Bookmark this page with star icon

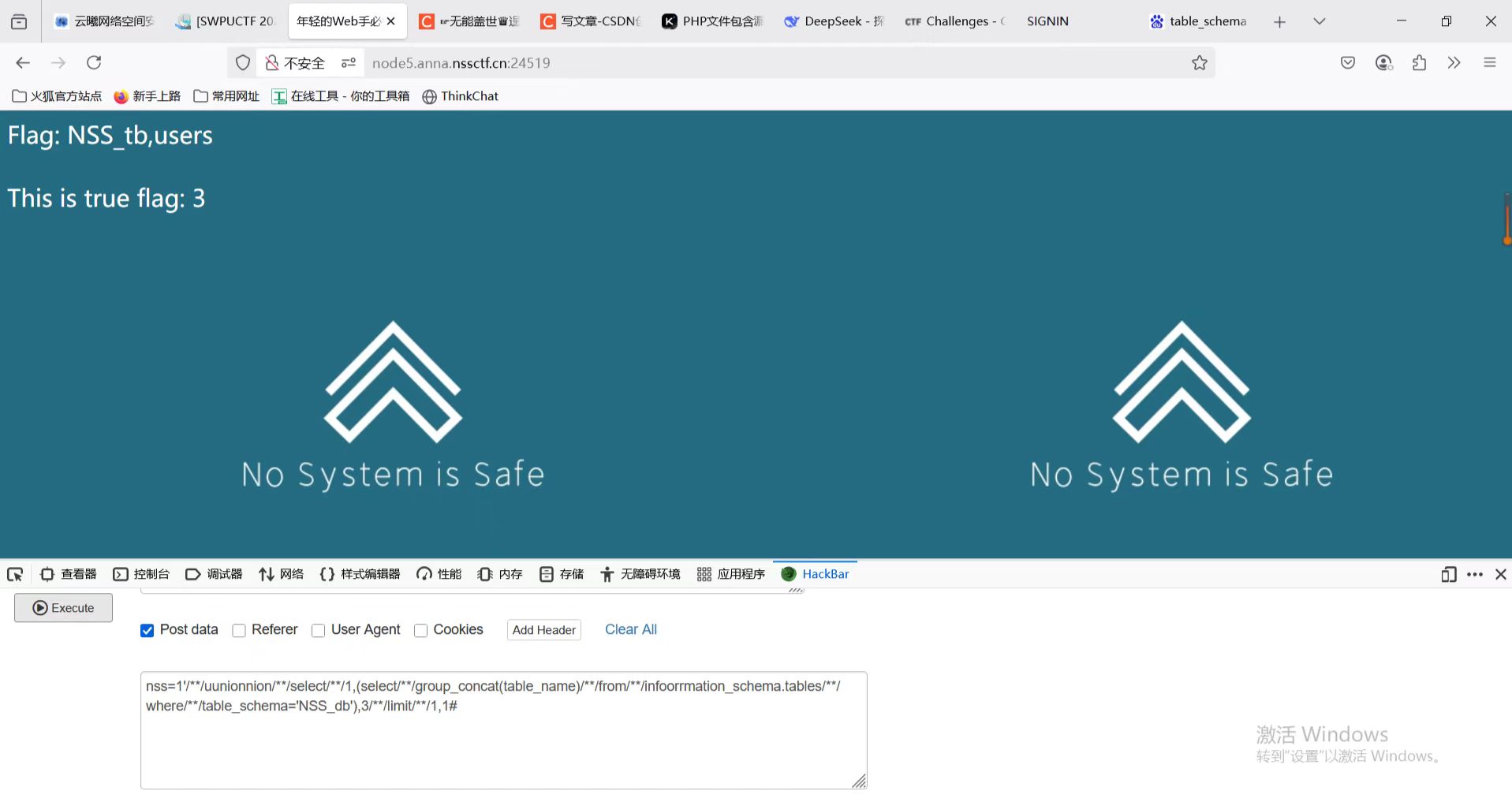point(1200,63)
